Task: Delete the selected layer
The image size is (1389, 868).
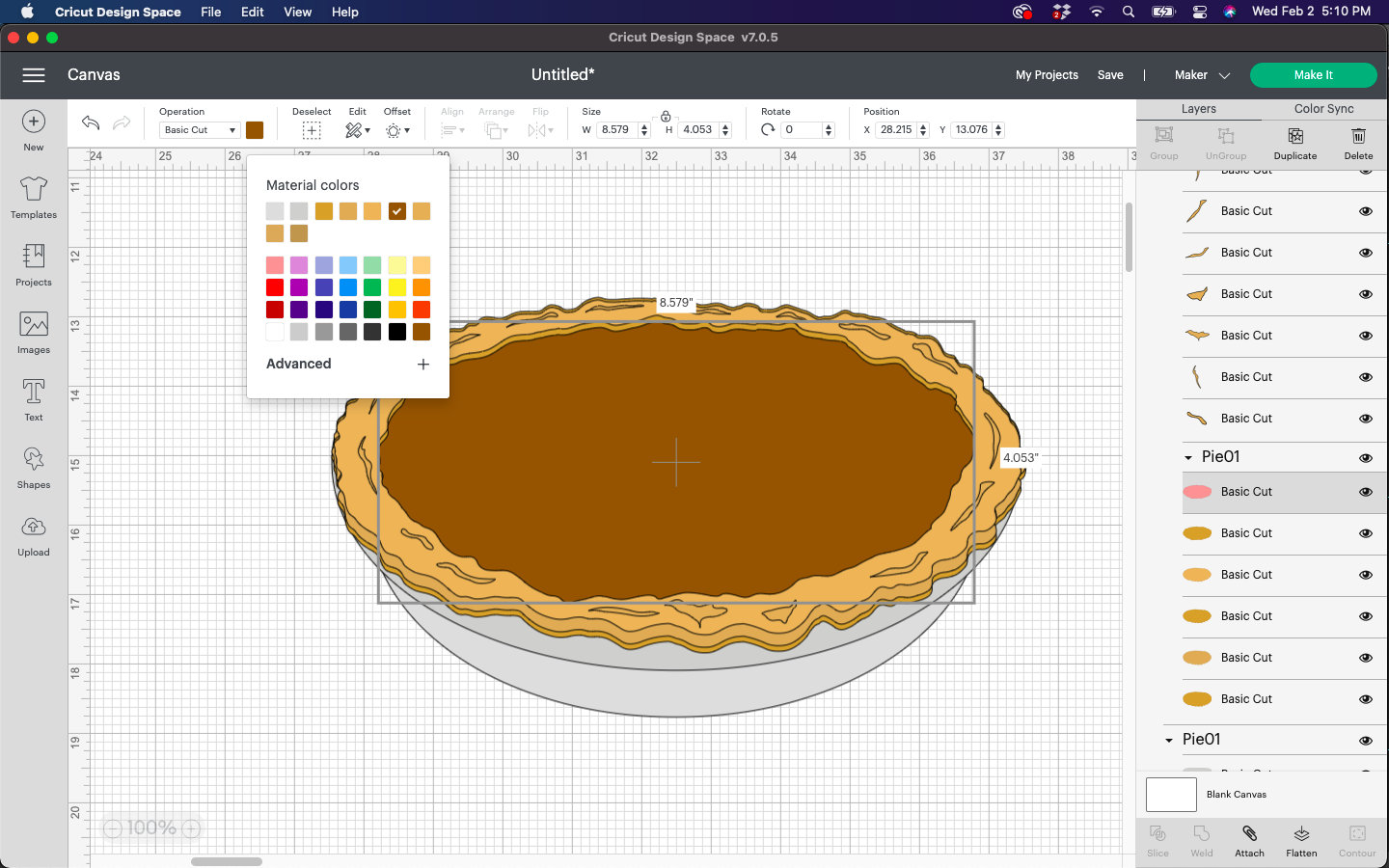Action: click(x=1358, y=145)
